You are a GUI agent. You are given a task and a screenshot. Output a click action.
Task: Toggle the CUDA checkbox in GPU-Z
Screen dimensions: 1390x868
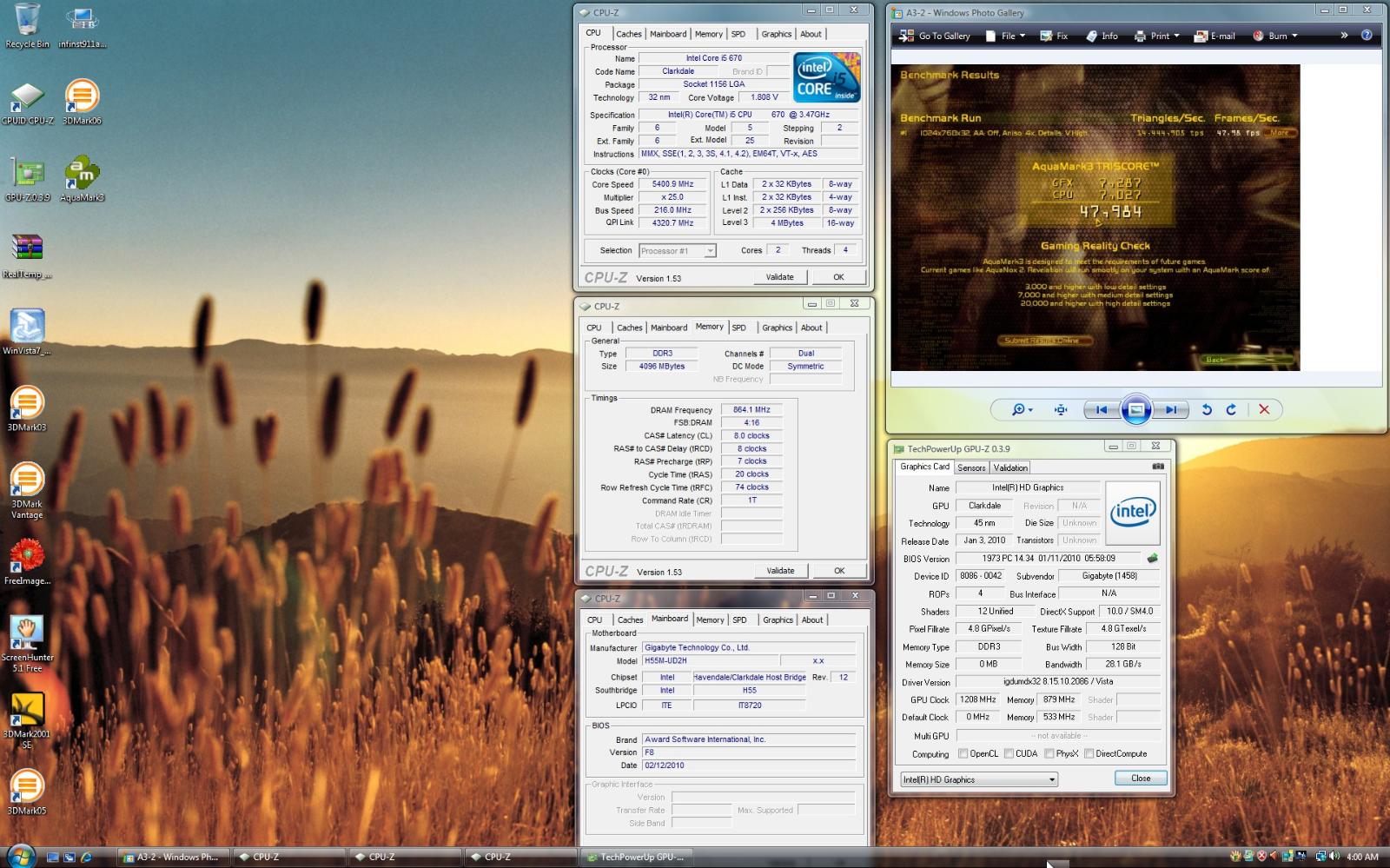pos(1009,753)
